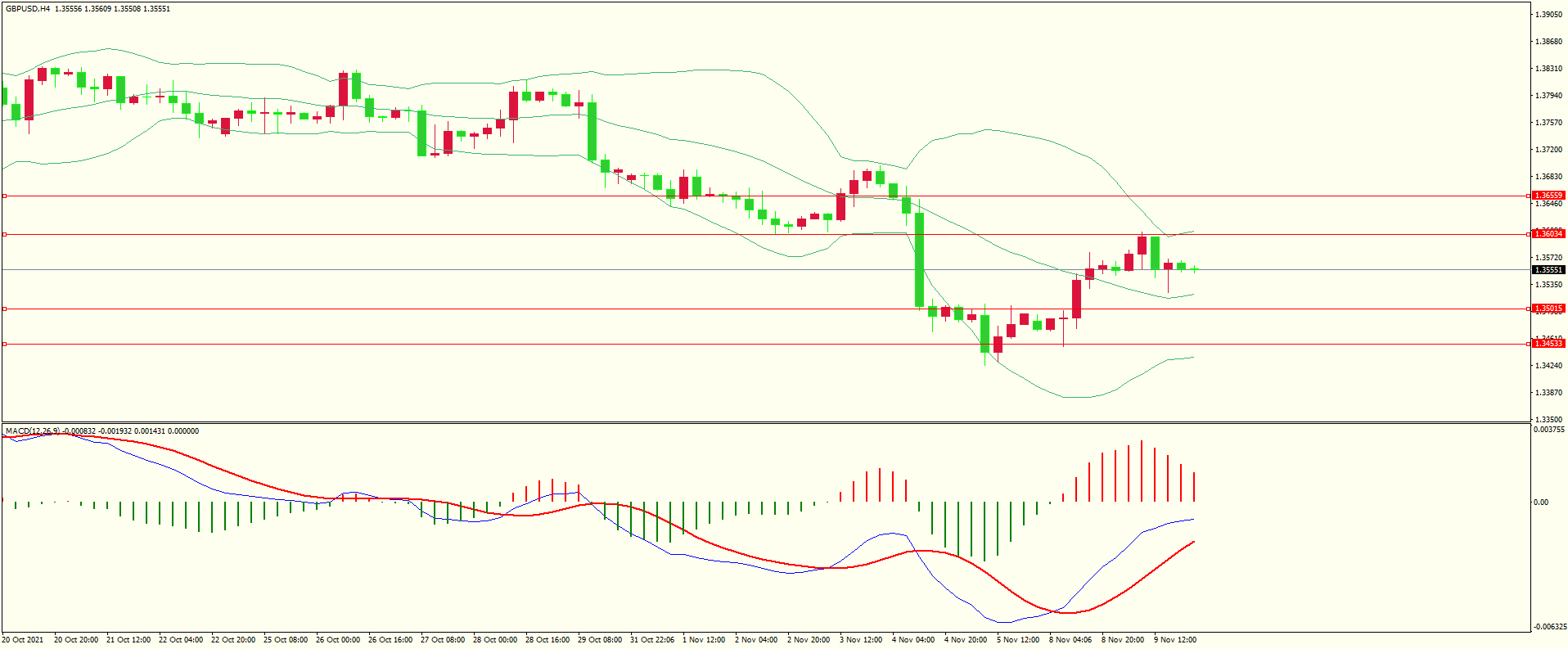The width and height of the screenshot is (1568, 649).
Task: Click the -0.006325 MACD scale value
Action: (x=1549, y=627)
